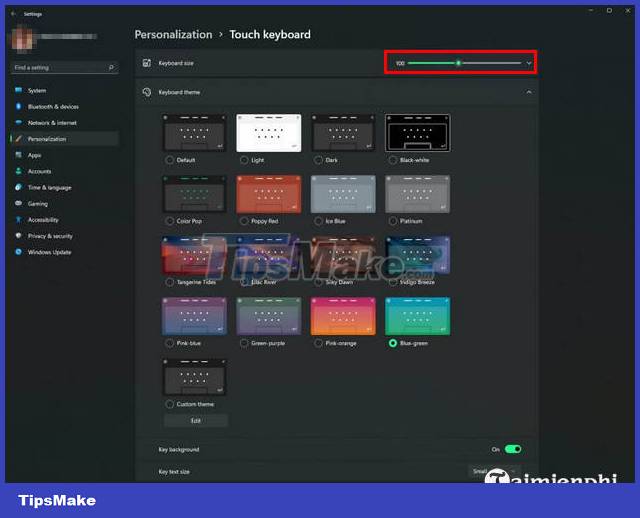The height and width of the screenshot is (518, 640).
Task: Open Windows Update settings
Action: click(x=65, y=252)
